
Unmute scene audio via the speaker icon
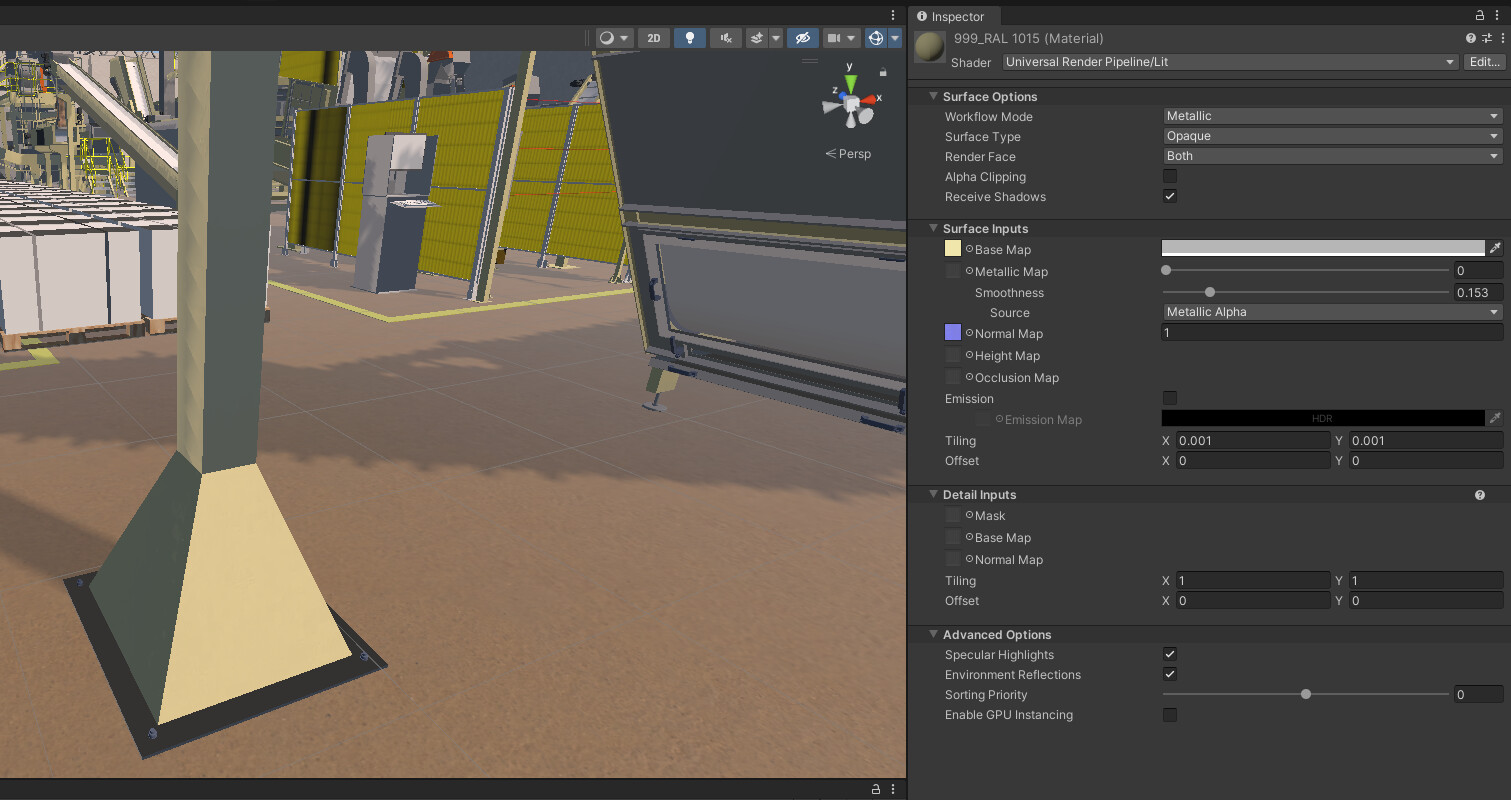pyautogui.click(x=725, y=38)
